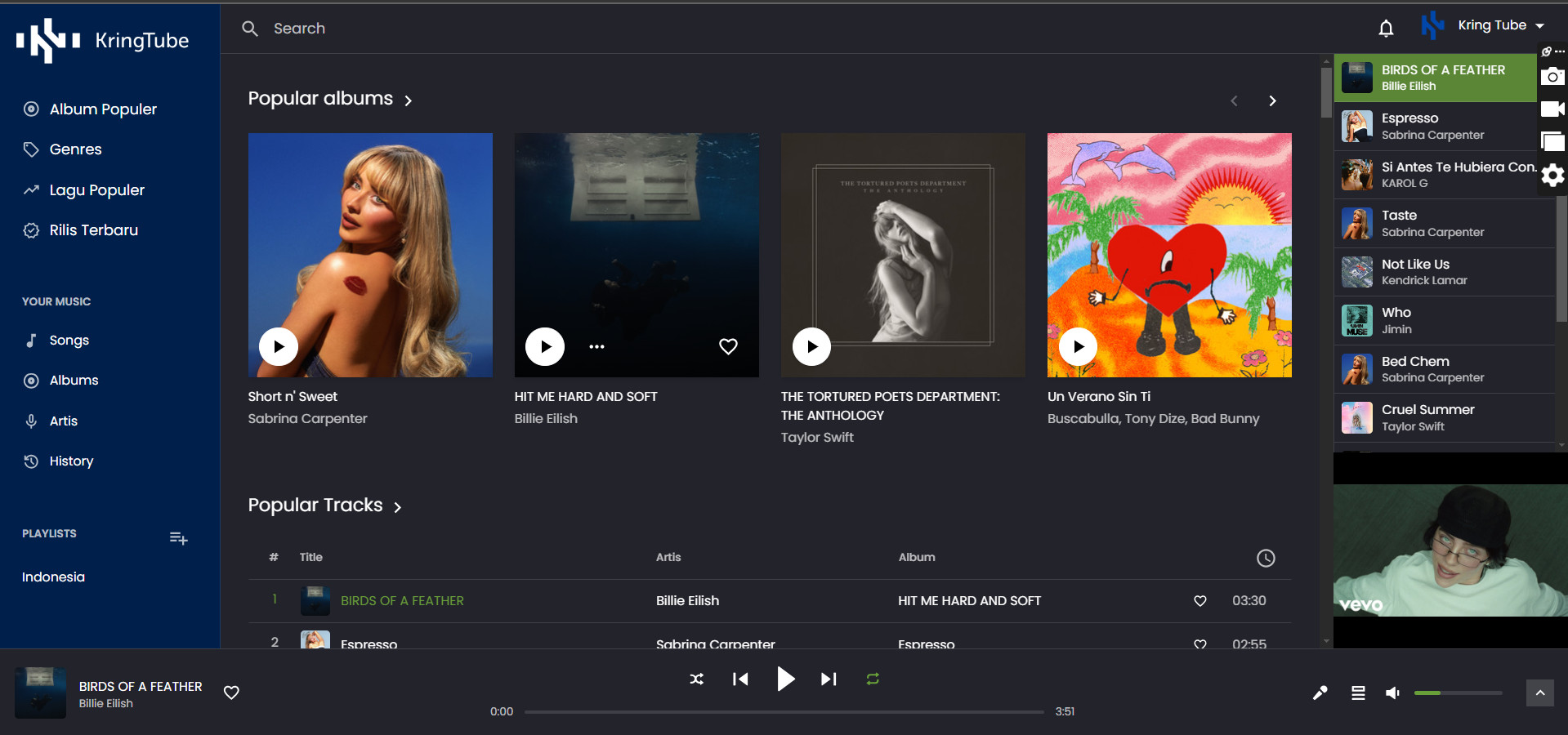
Task: Open Albums under Your Music
Action: tap(61, 381)
